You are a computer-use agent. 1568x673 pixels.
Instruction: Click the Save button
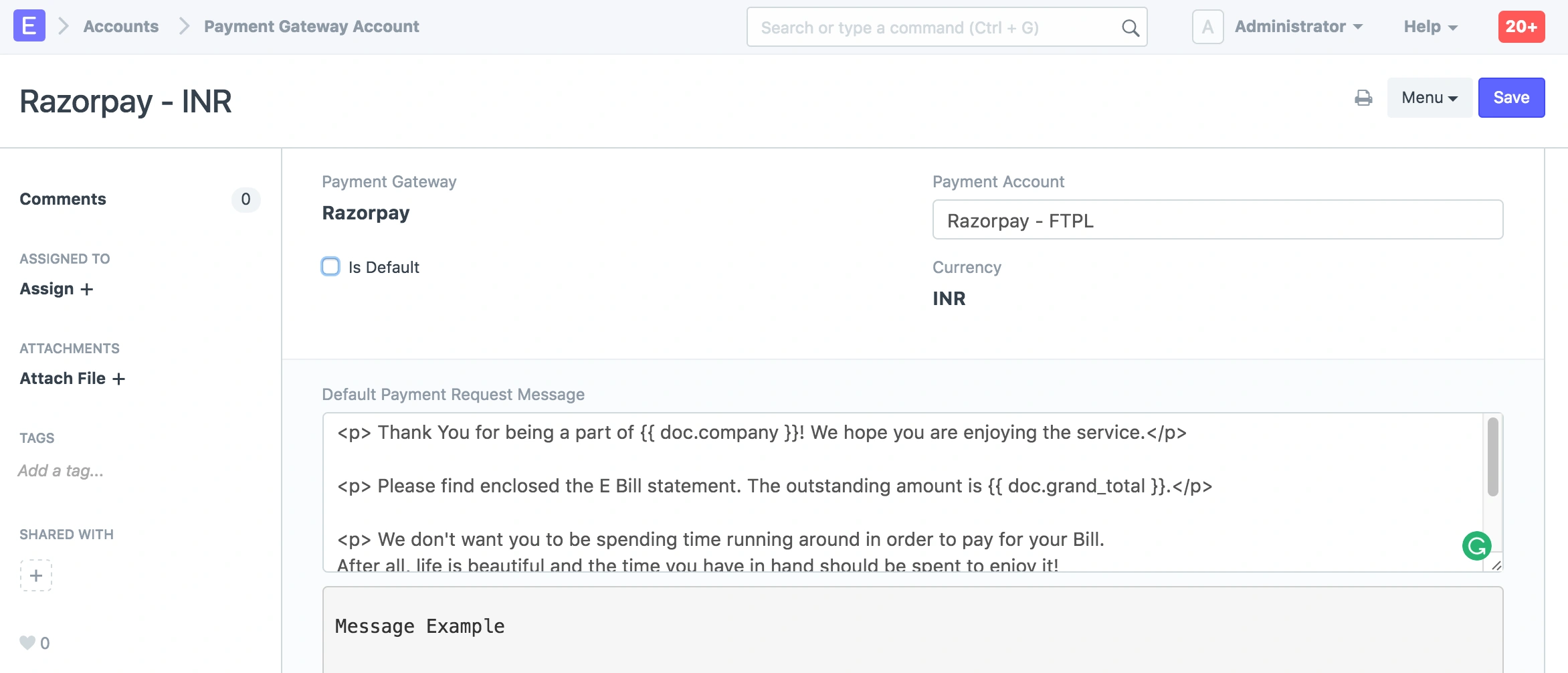(x=1511, y=97)
